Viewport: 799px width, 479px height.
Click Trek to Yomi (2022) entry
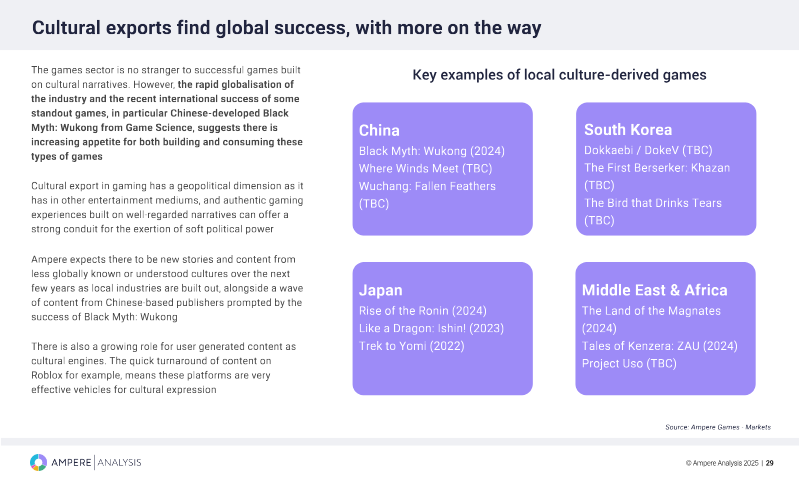(407, 346)
